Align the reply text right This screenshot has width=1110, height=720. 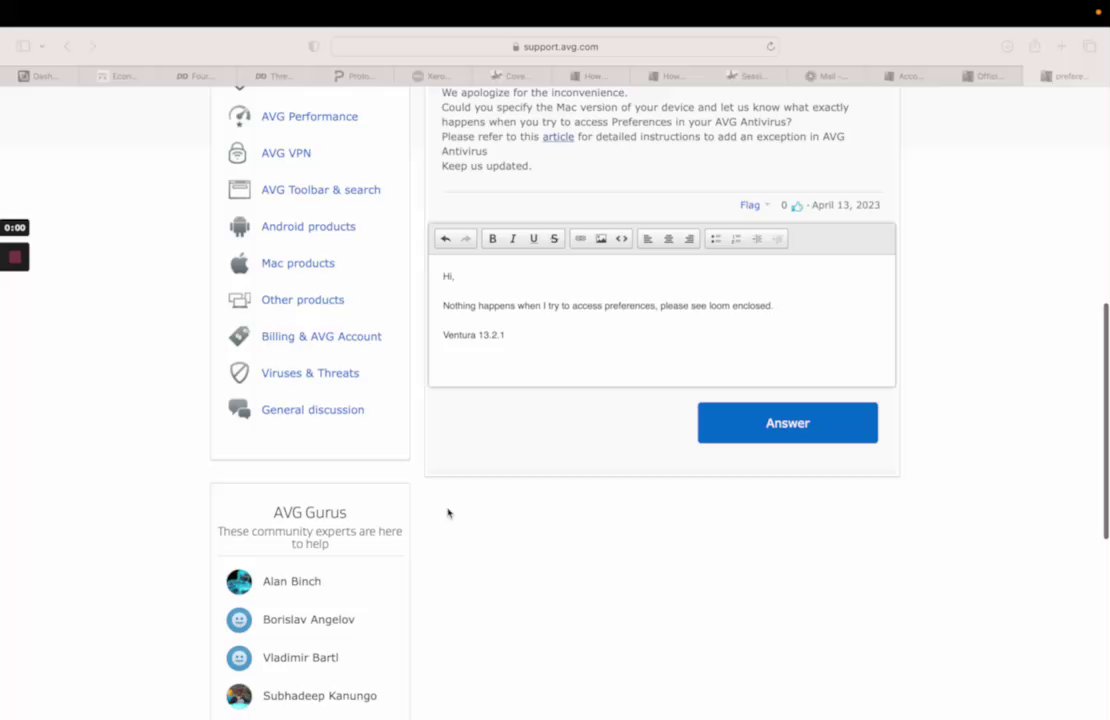689,239
